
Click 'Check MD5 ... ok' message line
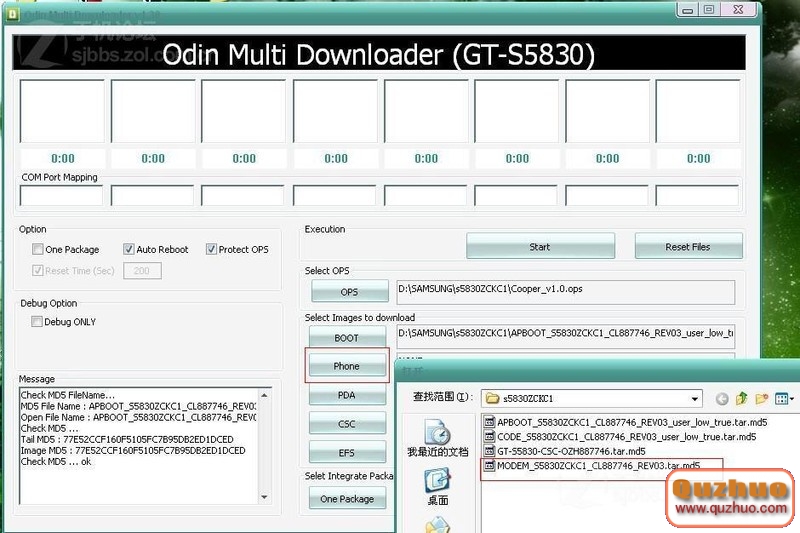[x=56, y=462]
